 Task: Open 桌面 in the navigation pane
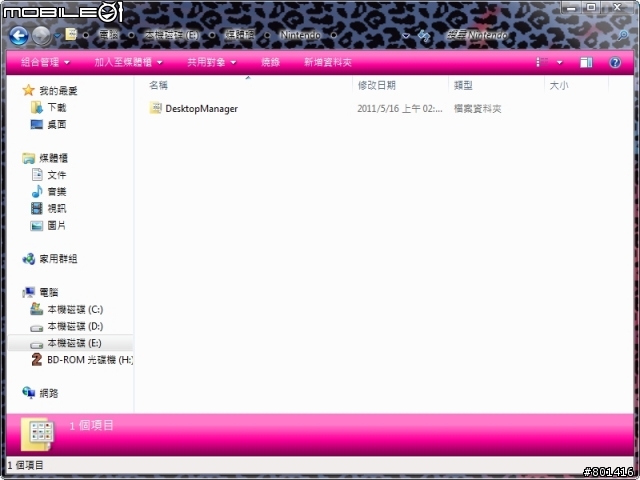coord(56,124)
